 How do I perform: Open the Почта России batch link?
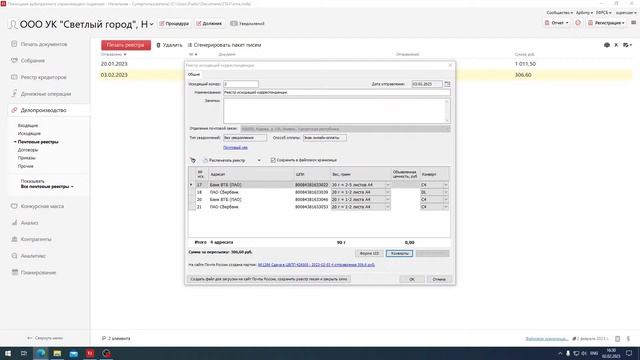[x=316, y=265]
